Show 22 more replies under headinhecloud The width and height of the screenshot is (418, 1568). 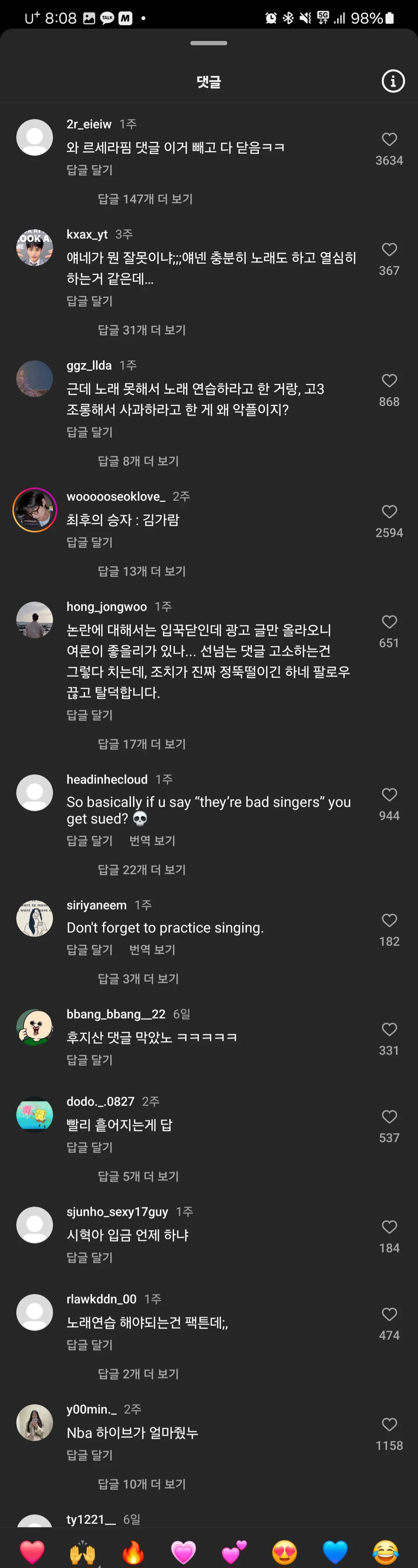tap(141, 870)
